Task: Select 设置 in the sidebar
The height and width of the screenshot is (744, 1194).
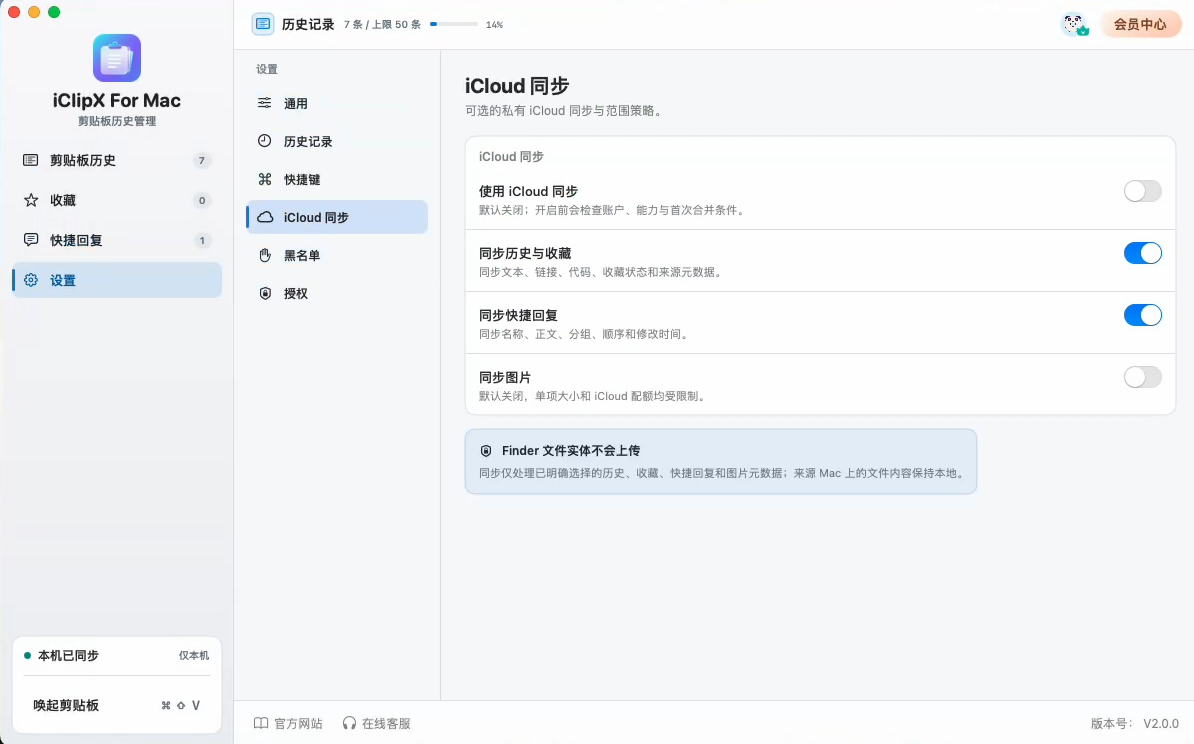Action: point(117,280)
